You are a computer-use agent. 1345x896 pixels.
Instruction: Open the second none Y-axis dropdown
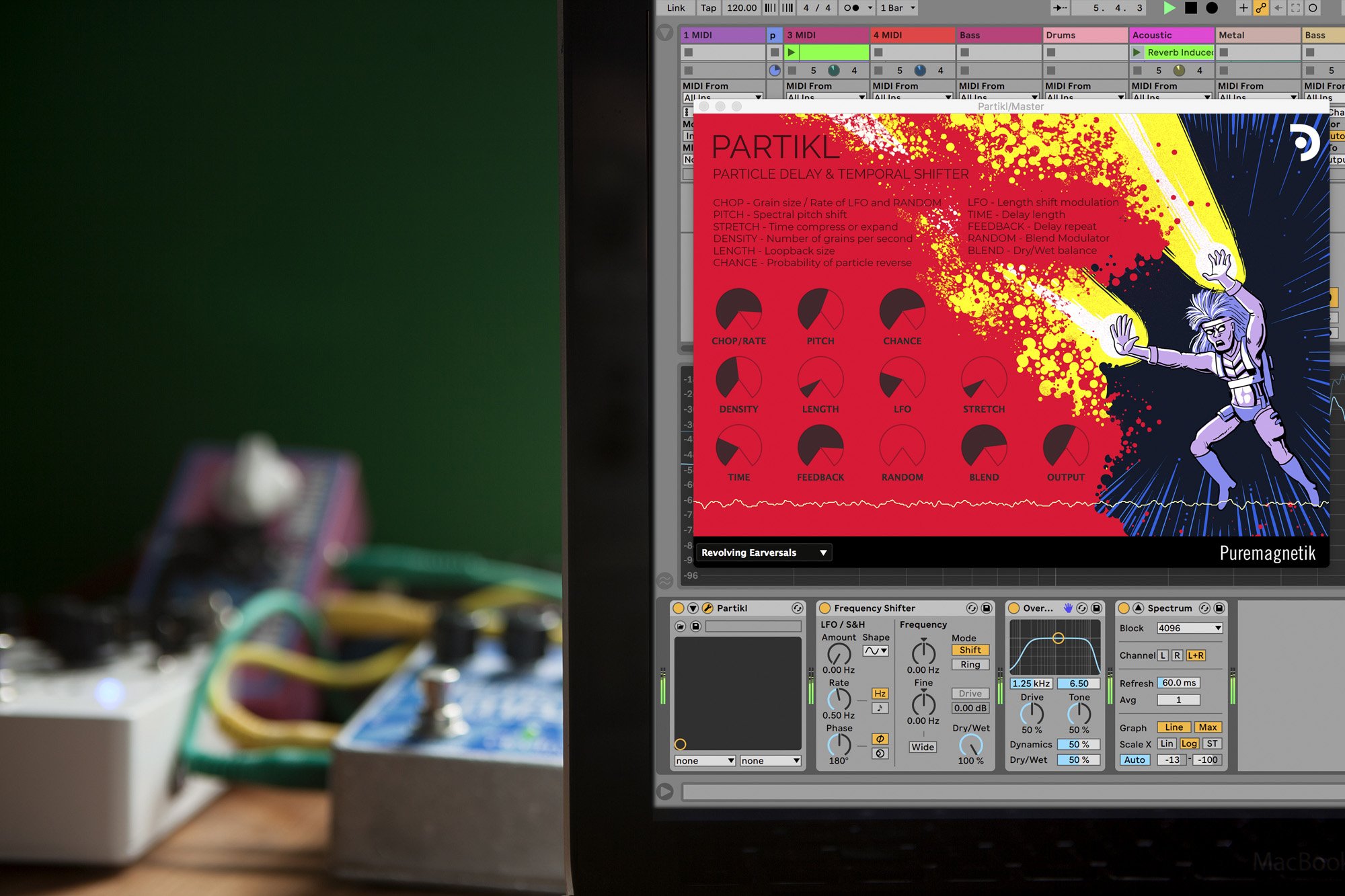[770, 760]
